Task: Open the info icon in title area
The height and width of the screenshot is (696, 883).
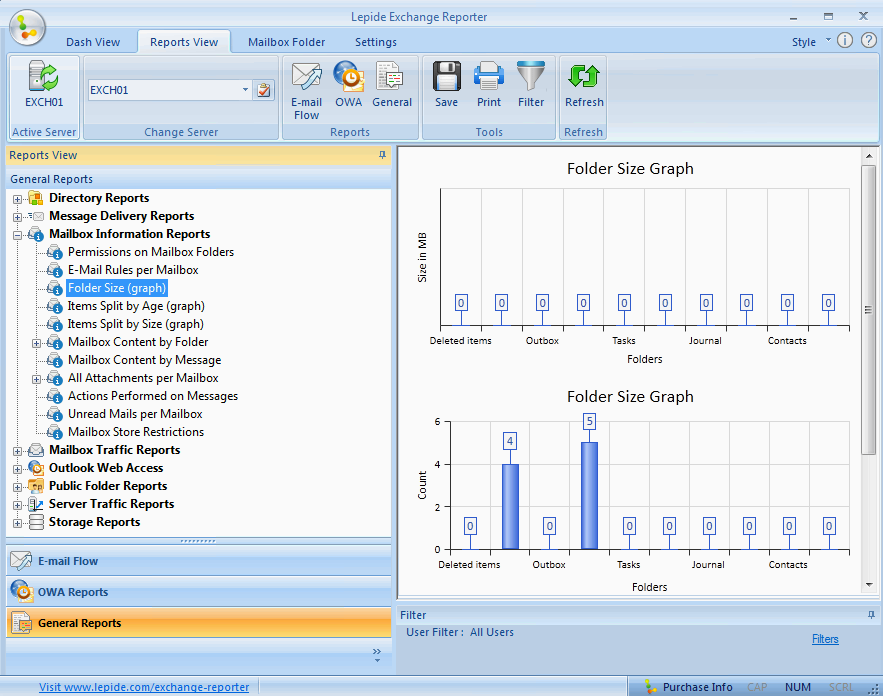Action: pos(845,40)
